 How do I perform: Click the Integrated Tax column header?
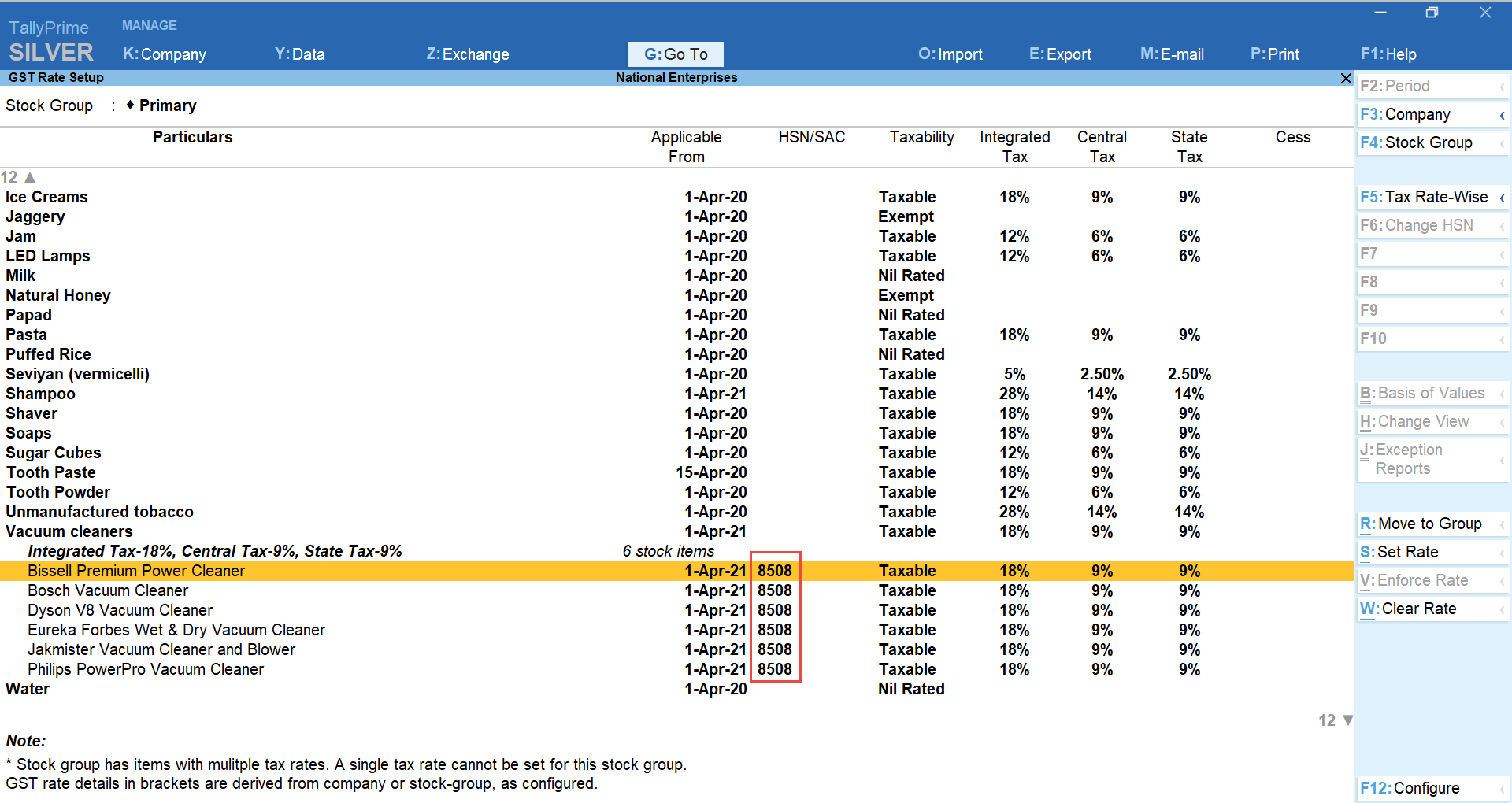coord(1015,146)
